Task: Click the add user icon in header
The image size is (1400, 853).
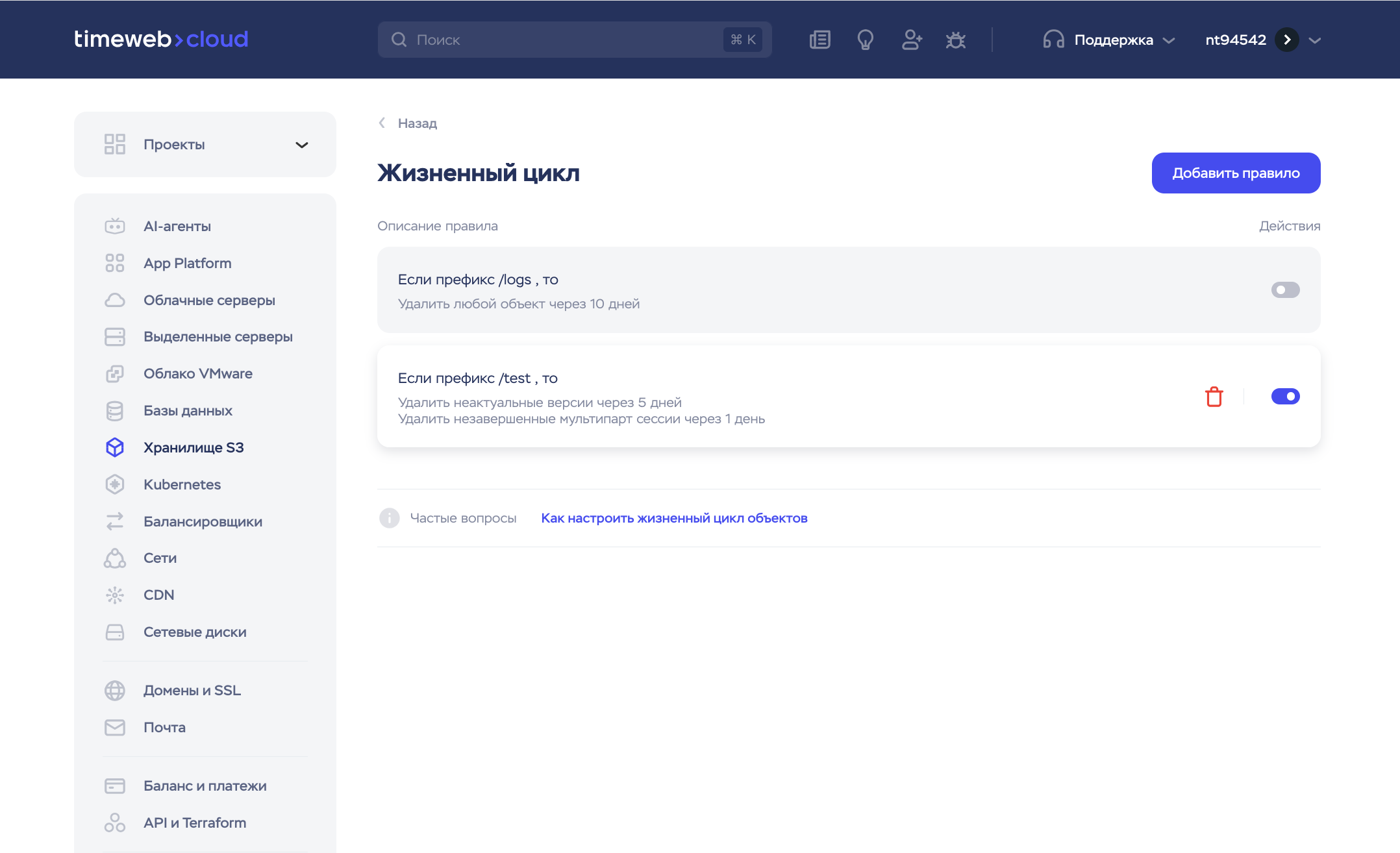Action: click(x=911, y=40)
